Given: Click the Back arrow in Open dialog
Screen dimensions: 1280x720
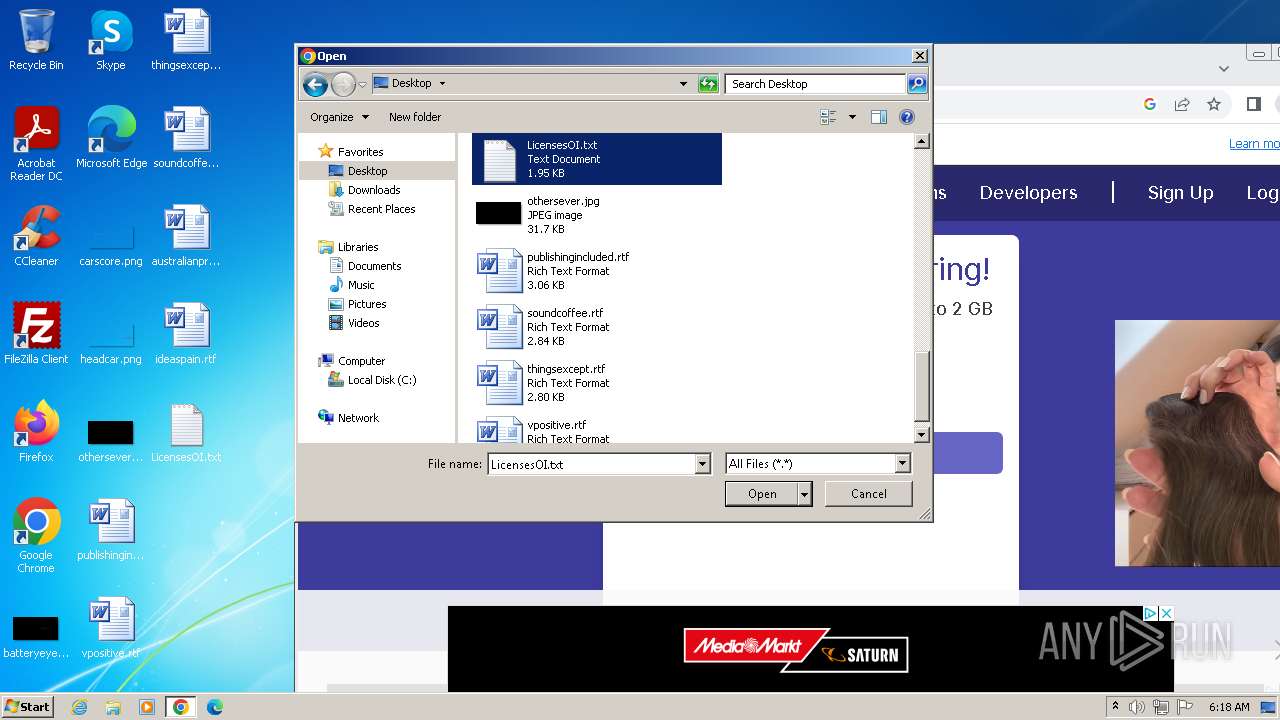Looking at the screenshot, I should pos(315,85).
